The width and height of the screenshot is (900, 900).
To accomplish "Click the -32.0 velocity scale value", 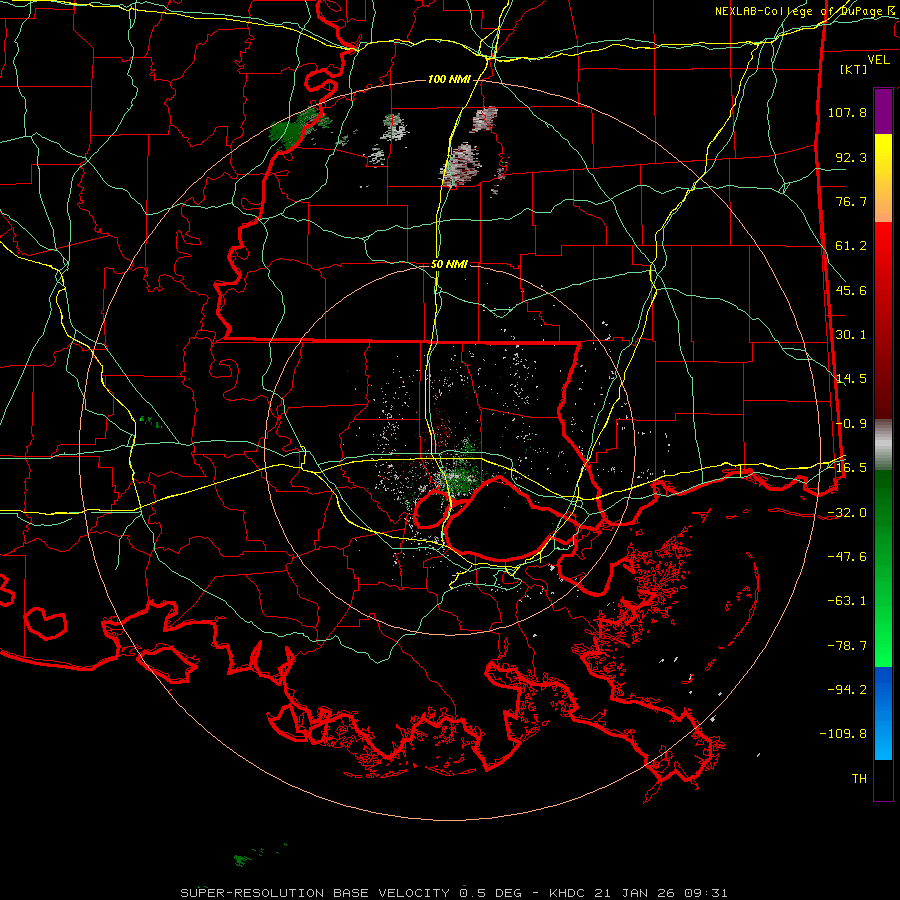I will point(847,513).
